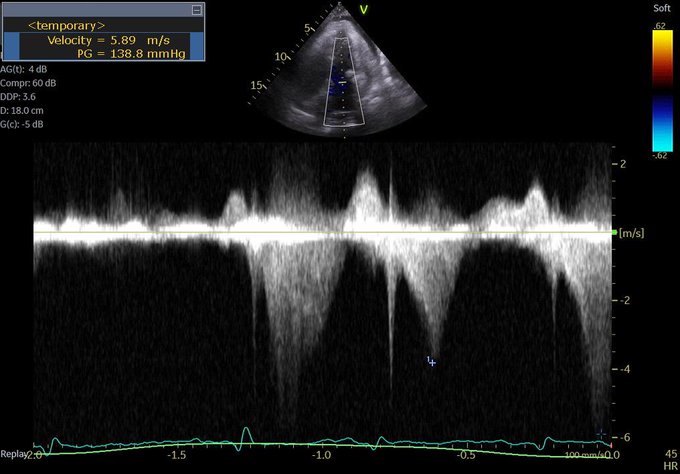
Task: Click the D: 18.0 cm depth parameter
Action: [22, 111]
